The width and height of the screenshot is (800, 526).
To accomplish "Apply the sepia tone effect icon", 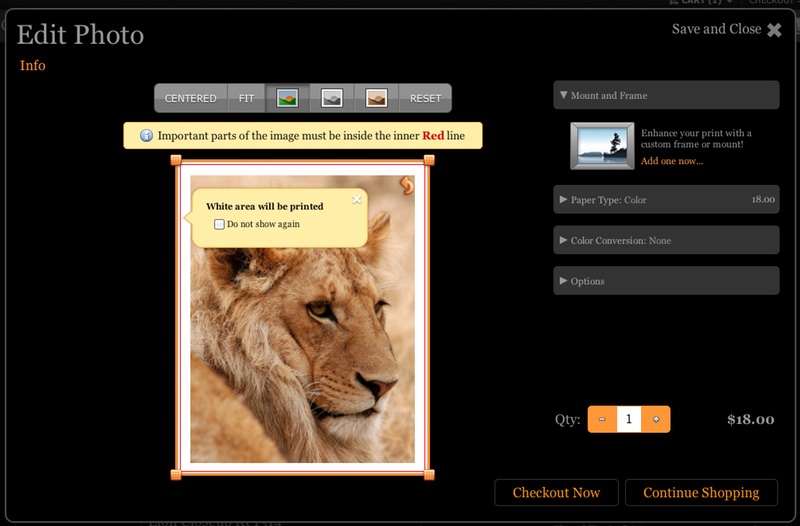I will pyautogui.click(x=376, y=98).
